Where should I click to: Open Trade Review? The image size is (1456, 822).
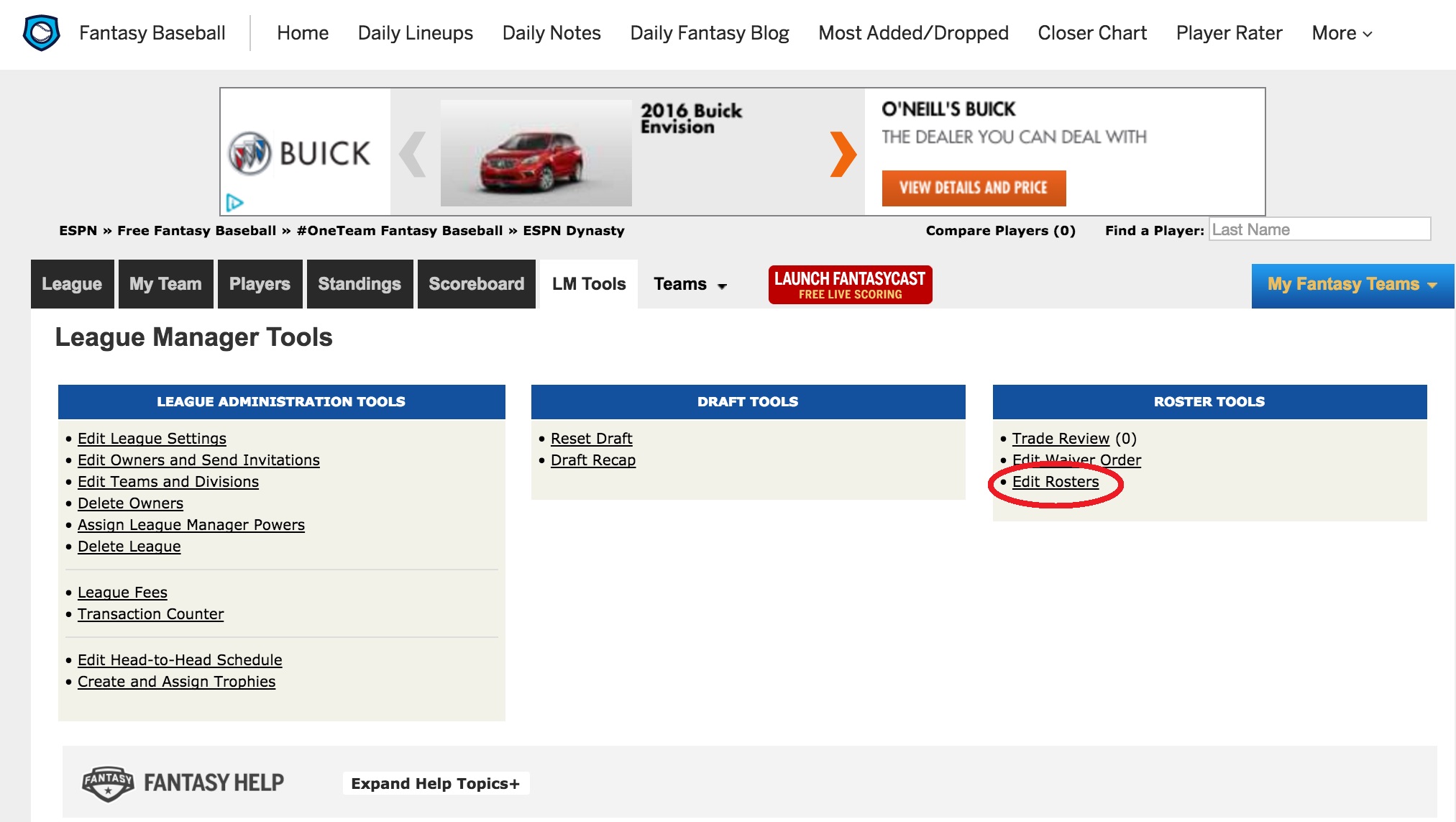tap(1061, 439)
